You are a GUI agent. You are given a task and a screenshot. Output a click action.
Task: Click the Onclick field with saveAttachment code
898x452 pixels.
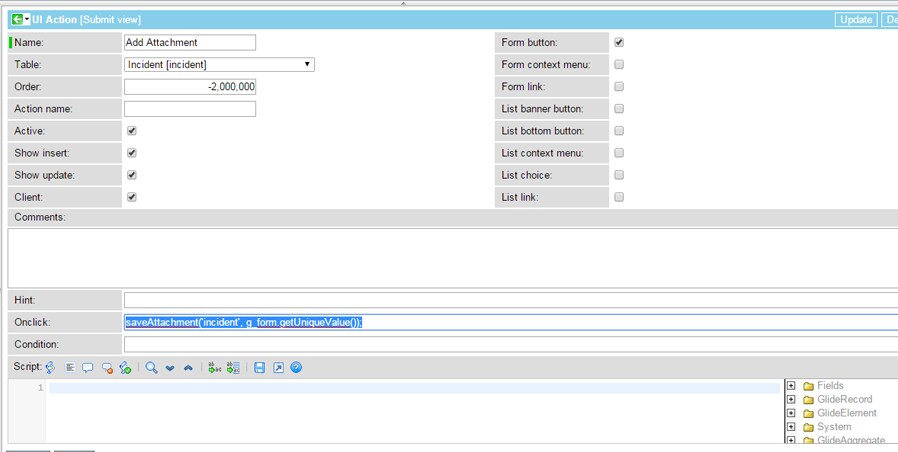click(x=511, y=323)
